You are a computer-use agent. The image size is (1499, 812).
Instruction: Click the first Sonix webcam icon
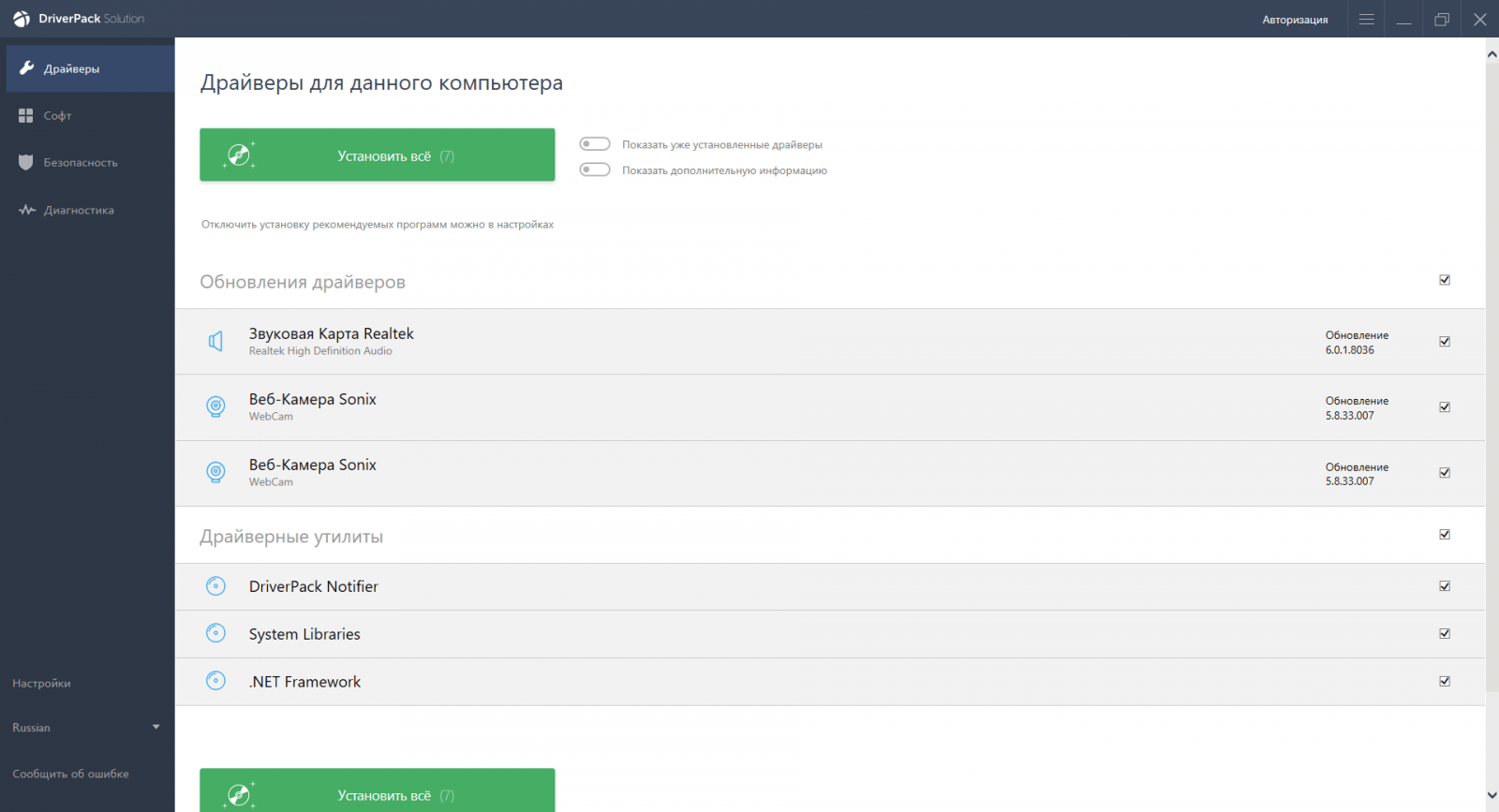pos(215,406)
